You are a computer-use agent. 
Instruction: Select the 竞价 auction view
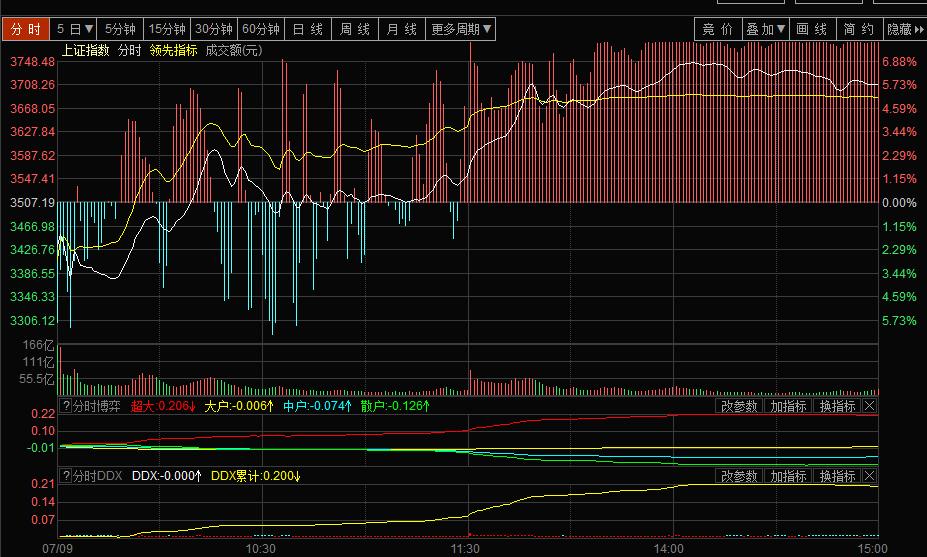coord(717,29)
